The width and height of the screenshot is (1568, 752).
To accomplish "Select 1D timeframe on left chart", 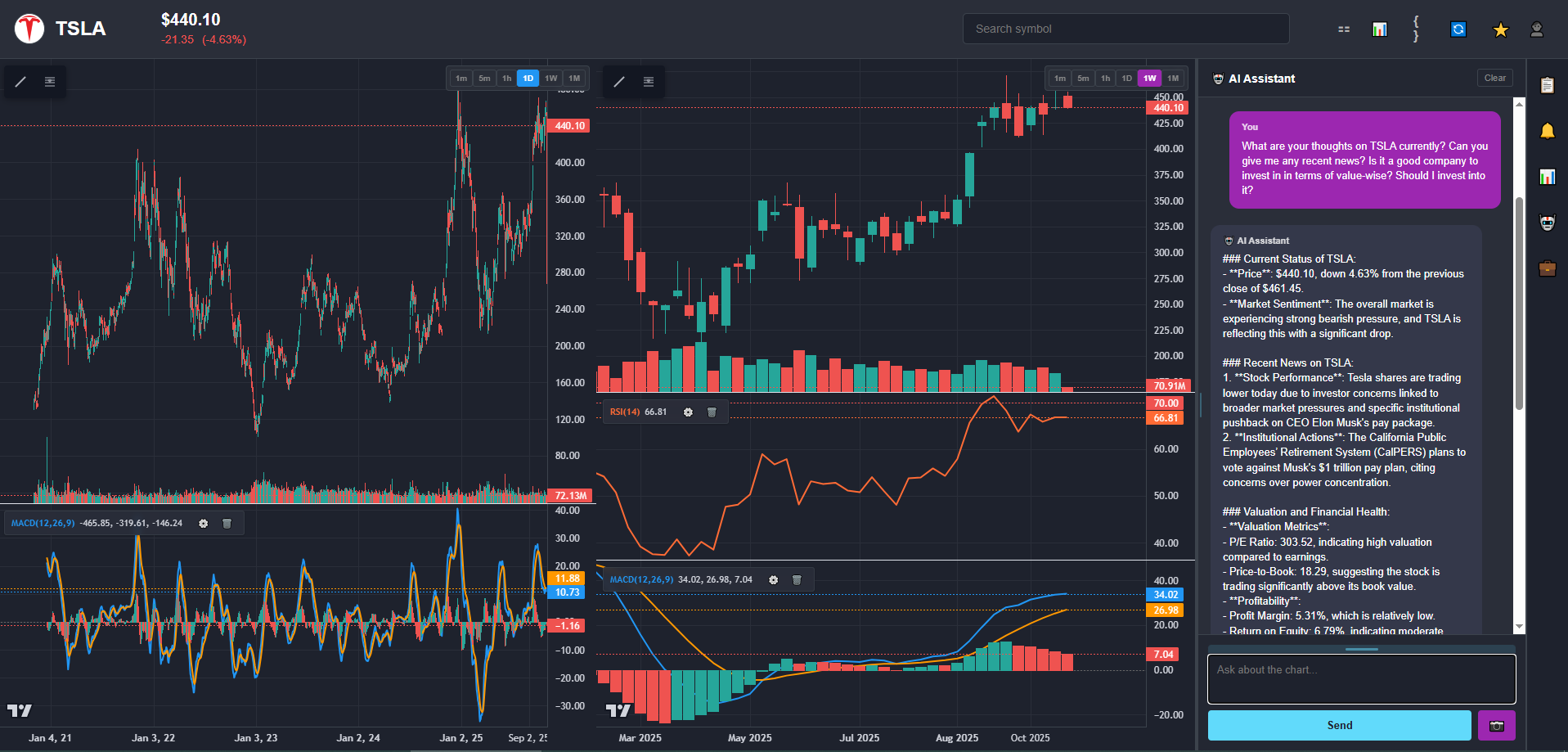I will click(528, 79).
